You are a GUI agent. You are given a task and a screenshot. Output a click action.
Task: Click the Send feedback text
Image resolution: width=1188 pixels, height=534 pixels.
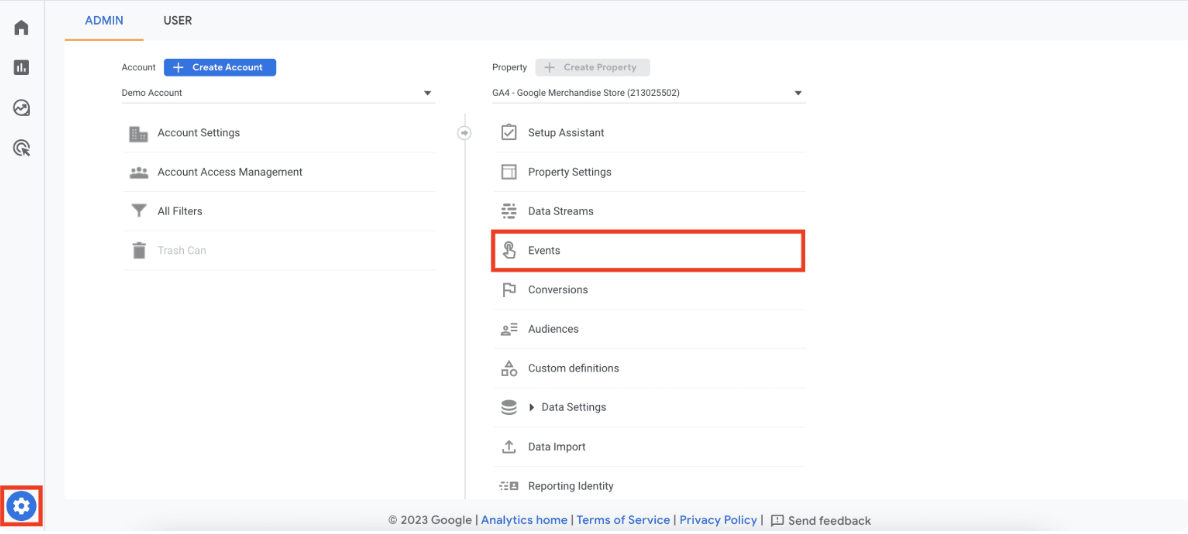(830, 520)
